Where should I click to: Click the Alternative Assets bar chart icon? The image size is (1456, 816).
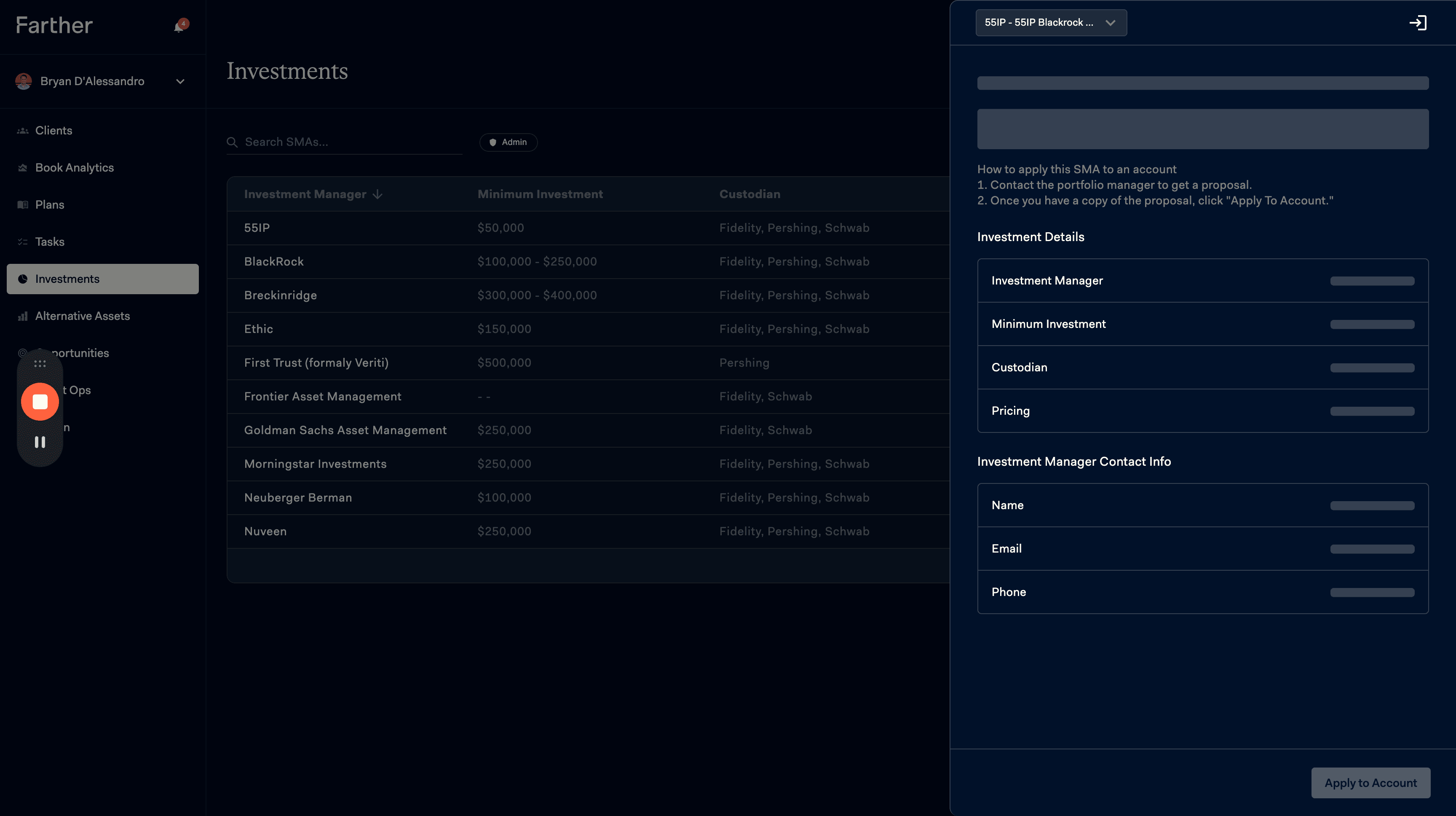point(23,316)
